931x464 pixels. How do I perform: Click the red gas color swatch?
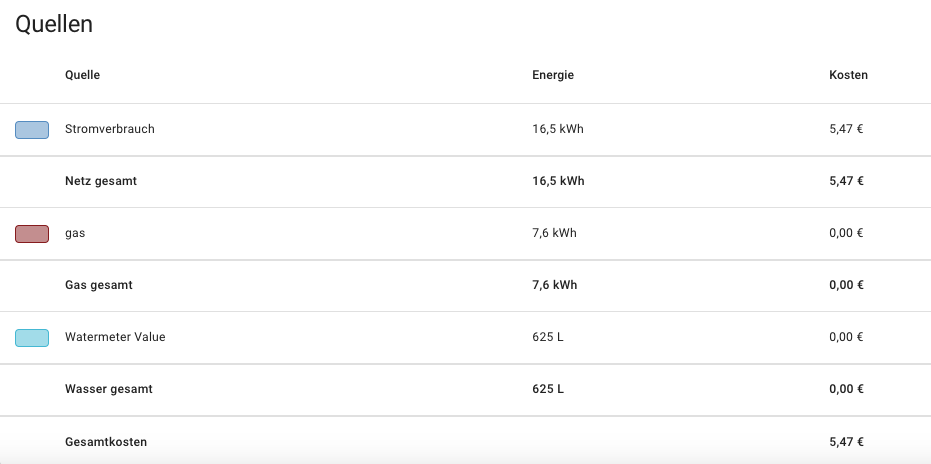32,234
